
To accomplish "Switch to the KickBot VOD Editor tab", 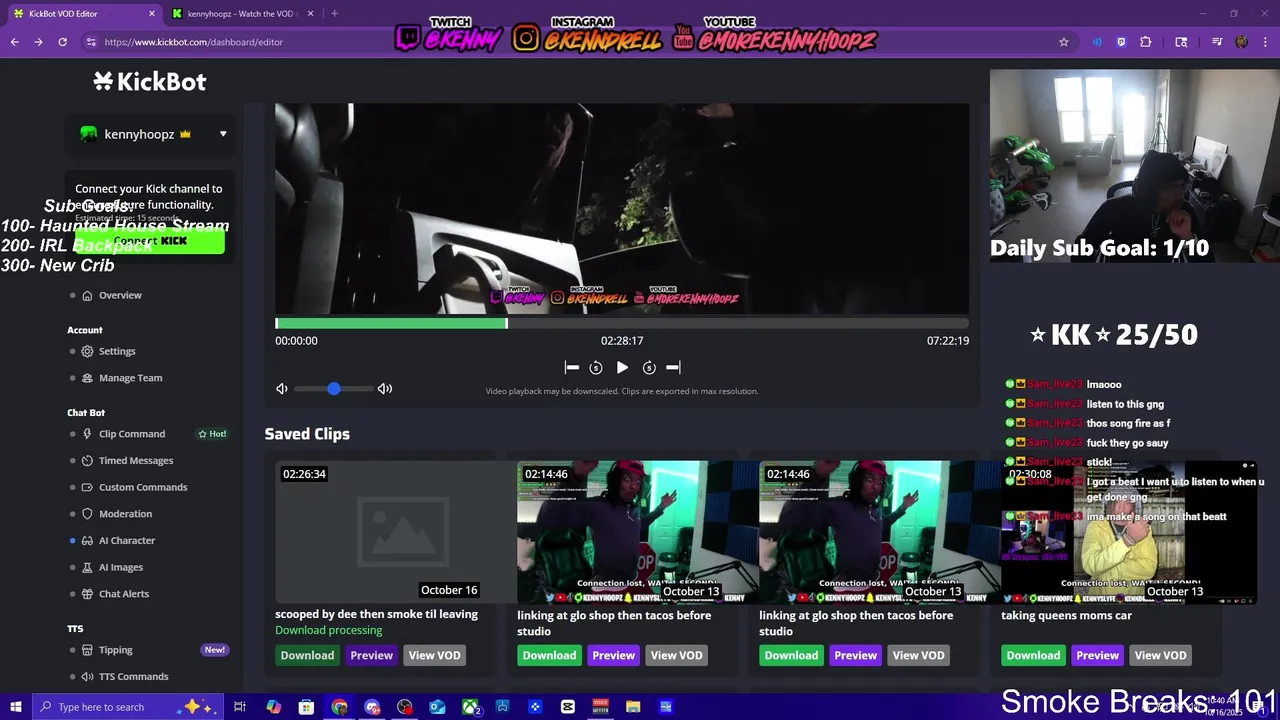I will click(x=83, y=14).
